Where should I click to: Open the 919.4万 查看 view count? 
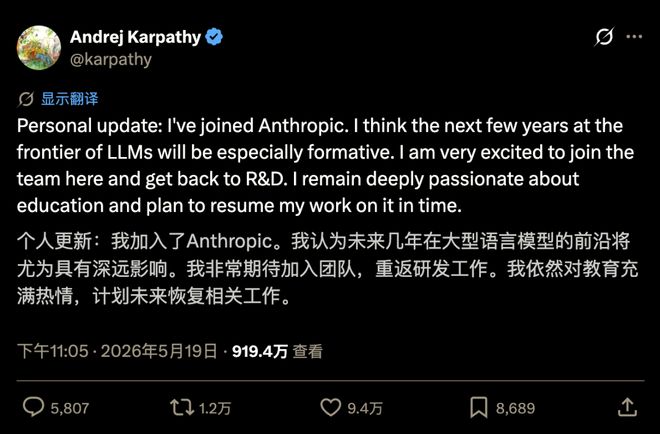pyautogui.click(x=277, y=351)
